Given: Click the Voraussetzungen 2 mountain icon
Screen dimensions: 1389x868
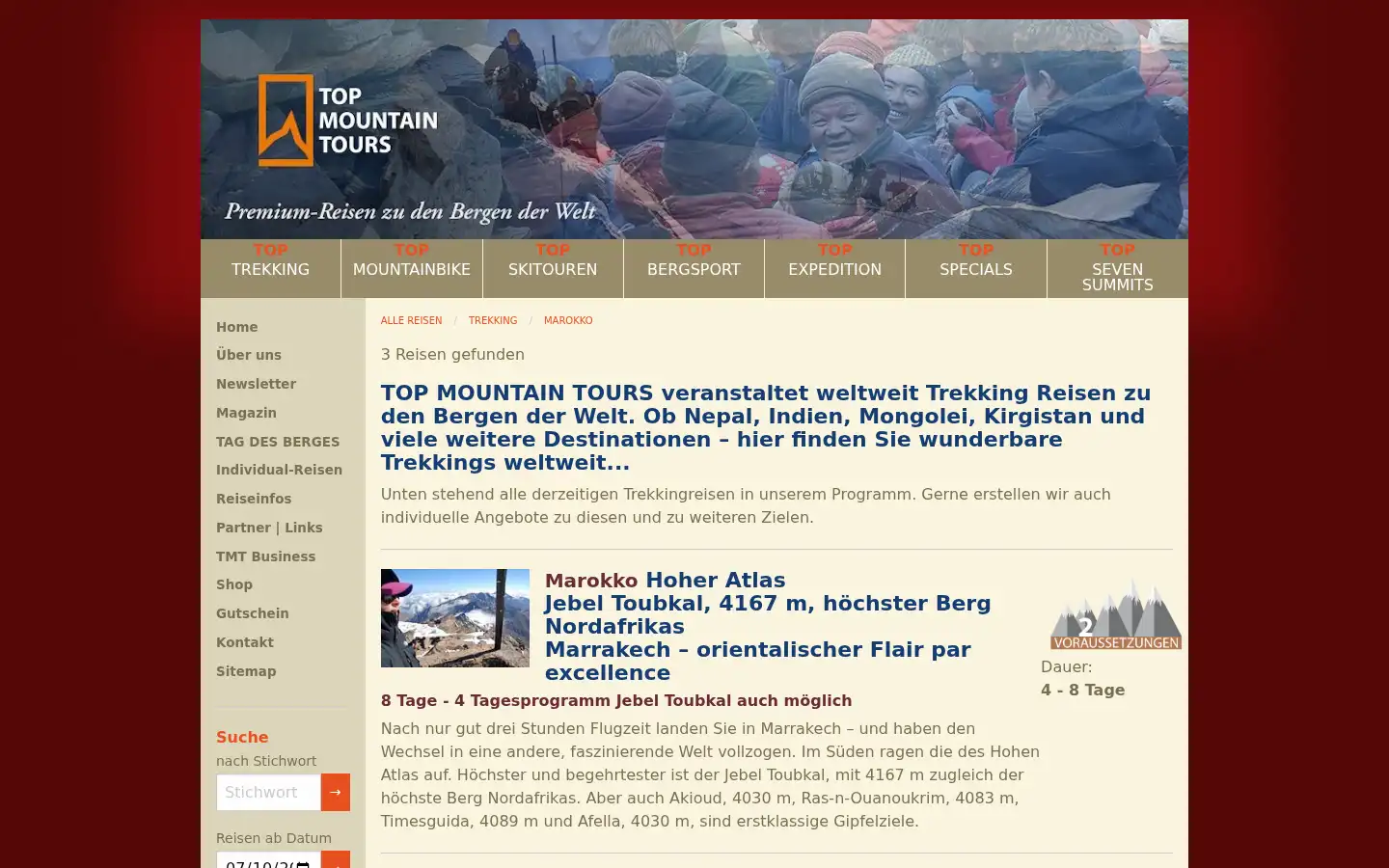Looking at the screenshot, I should (1116, 614).
